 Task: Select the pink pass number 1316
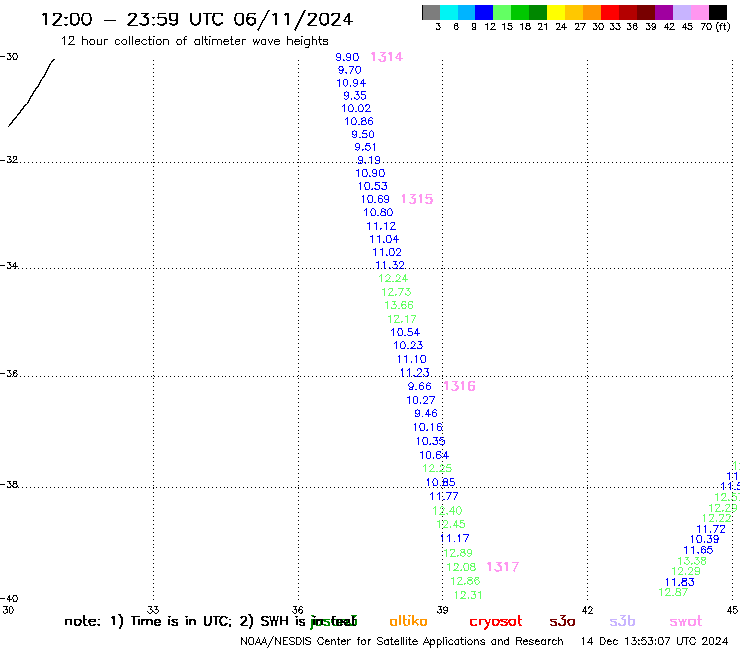[x=459, y=386]
